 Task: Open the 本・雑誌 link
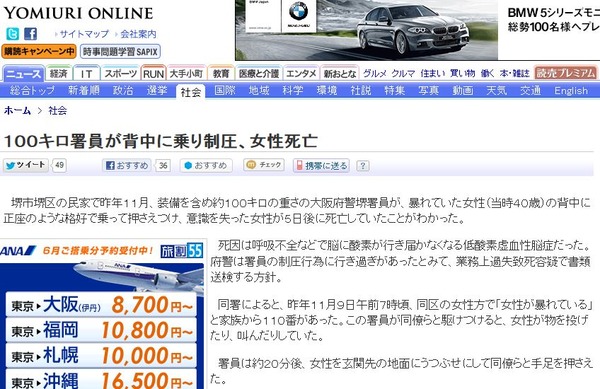pyautogui.click(x=514, y=73)
